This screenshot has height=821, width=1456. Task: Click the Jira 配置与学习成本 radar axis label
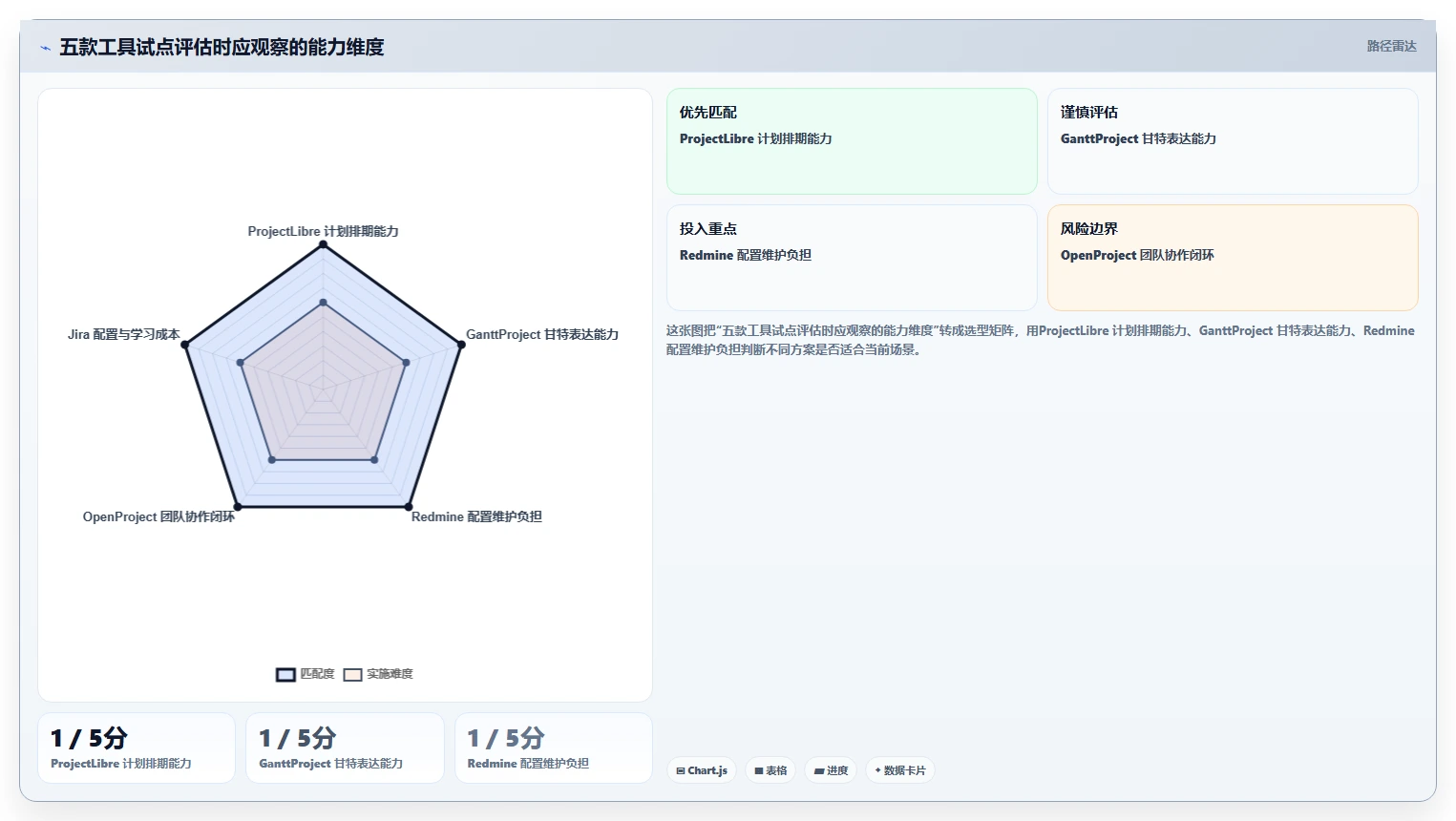point(123,334)
